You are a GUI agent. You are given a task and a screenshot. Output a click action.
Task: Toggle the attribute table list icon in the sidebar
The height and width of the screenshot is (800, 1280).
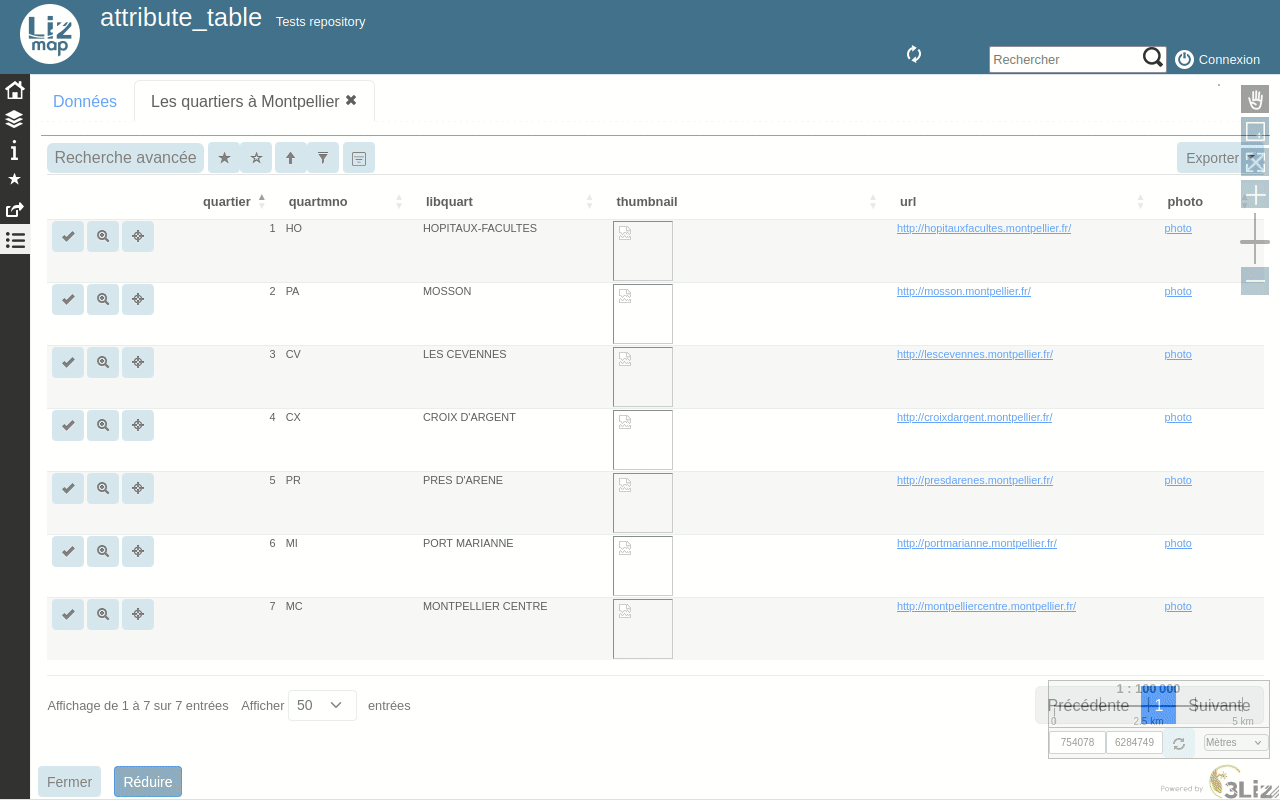coord(15,239)
